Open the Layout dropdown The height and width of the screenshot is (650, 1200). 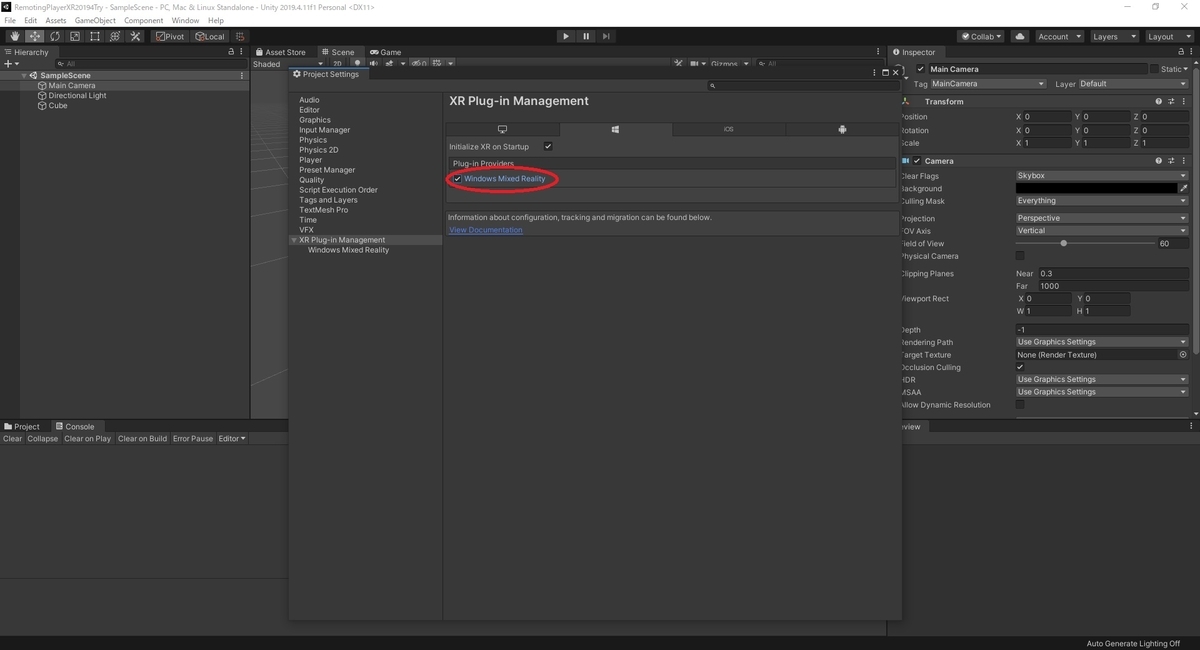pos(1168,36)
